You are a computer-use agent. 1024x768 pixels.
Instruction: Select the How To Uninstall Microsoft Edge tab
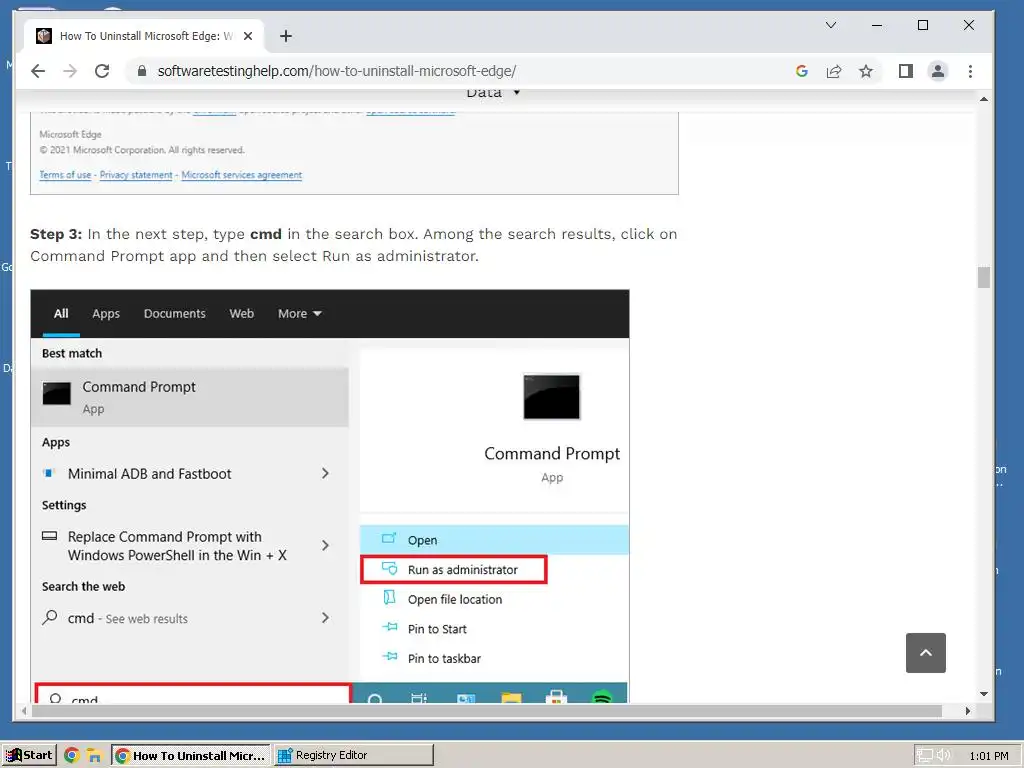145,36
